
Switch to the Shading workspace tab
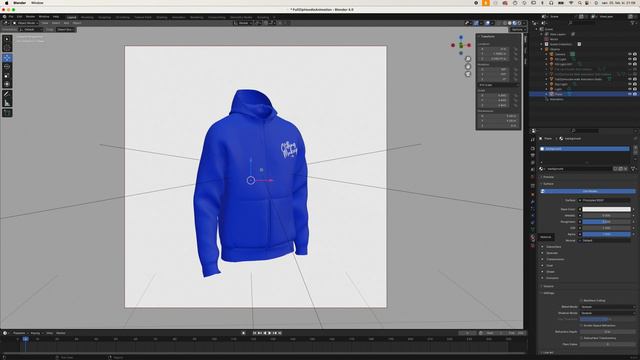click(x=162, y=17)
